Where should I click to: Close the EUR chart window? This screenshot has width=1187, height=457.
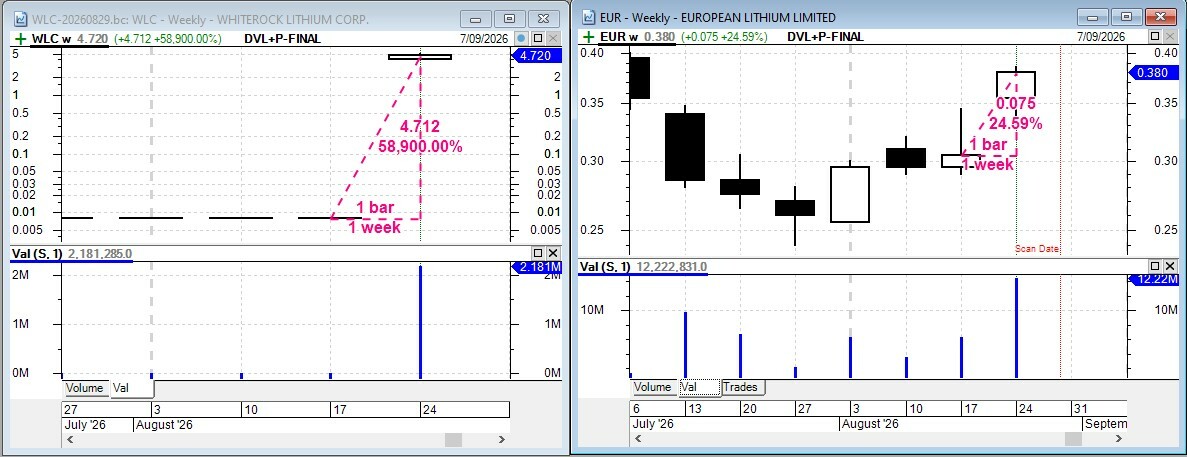(1161, 17)
